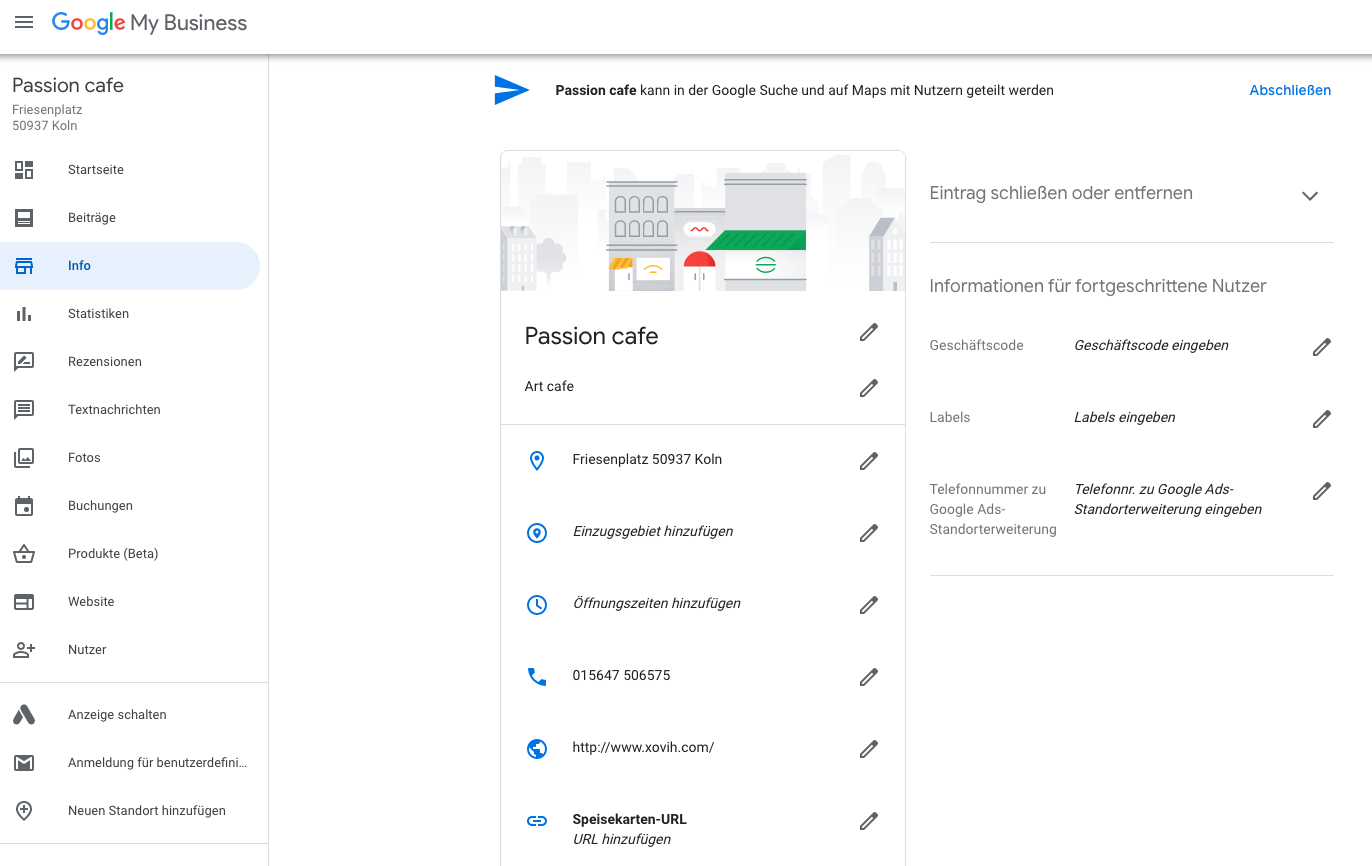The image size is (1372, 866).
Task: Edit Google Ads phone number pencil
Action: (1322, 491)
